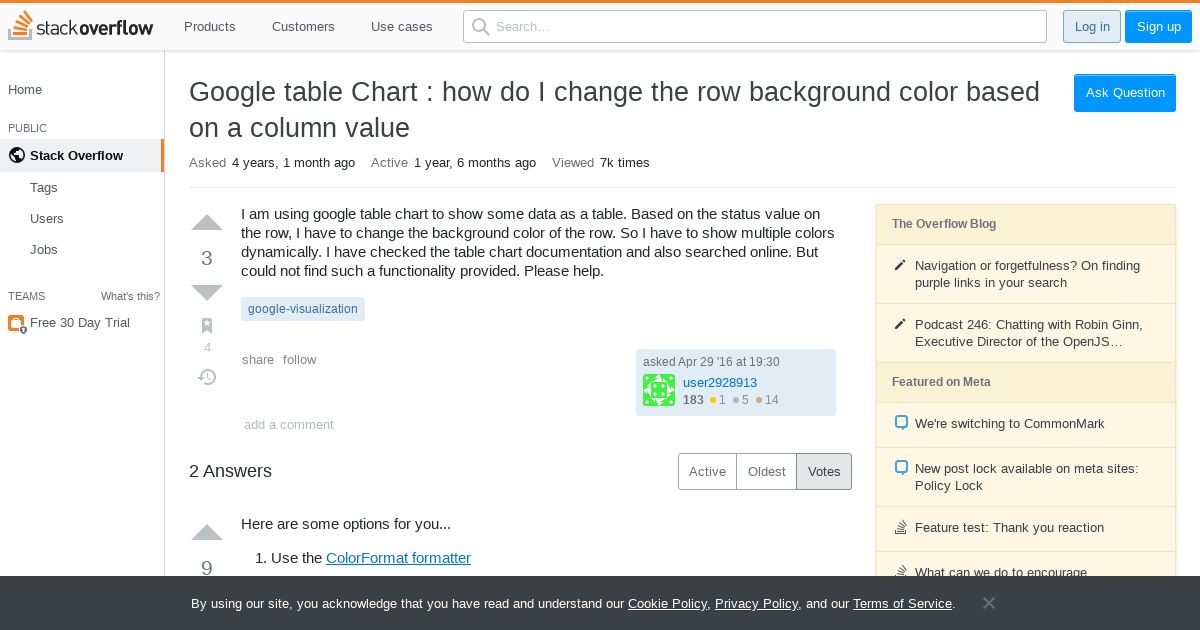Click the Ask Question button
The height and width of the screenshot is (630, 1200).
click(1125, 93)
